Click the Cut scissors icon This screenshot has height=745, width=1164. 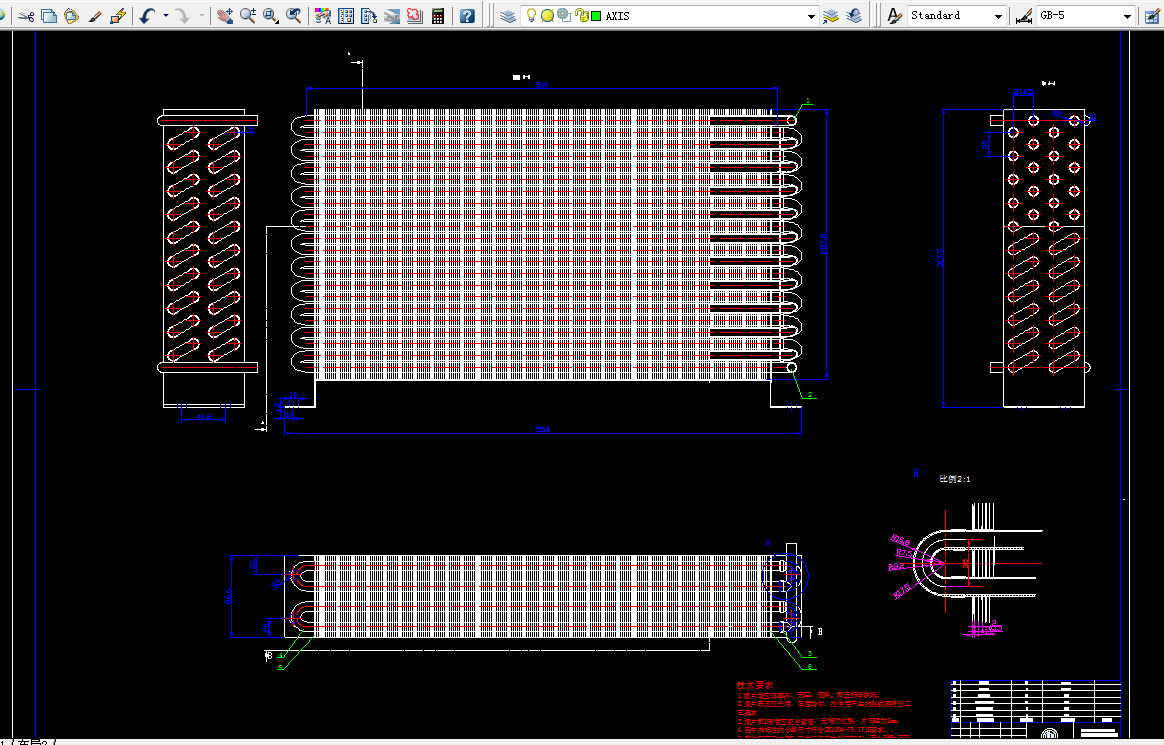click(x=26, y=16)
